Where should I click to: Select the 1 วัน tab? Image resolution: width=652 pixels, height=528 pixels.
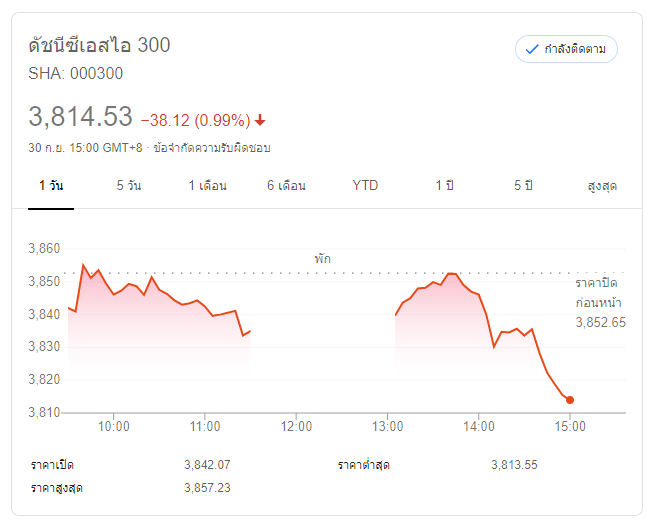51,186
